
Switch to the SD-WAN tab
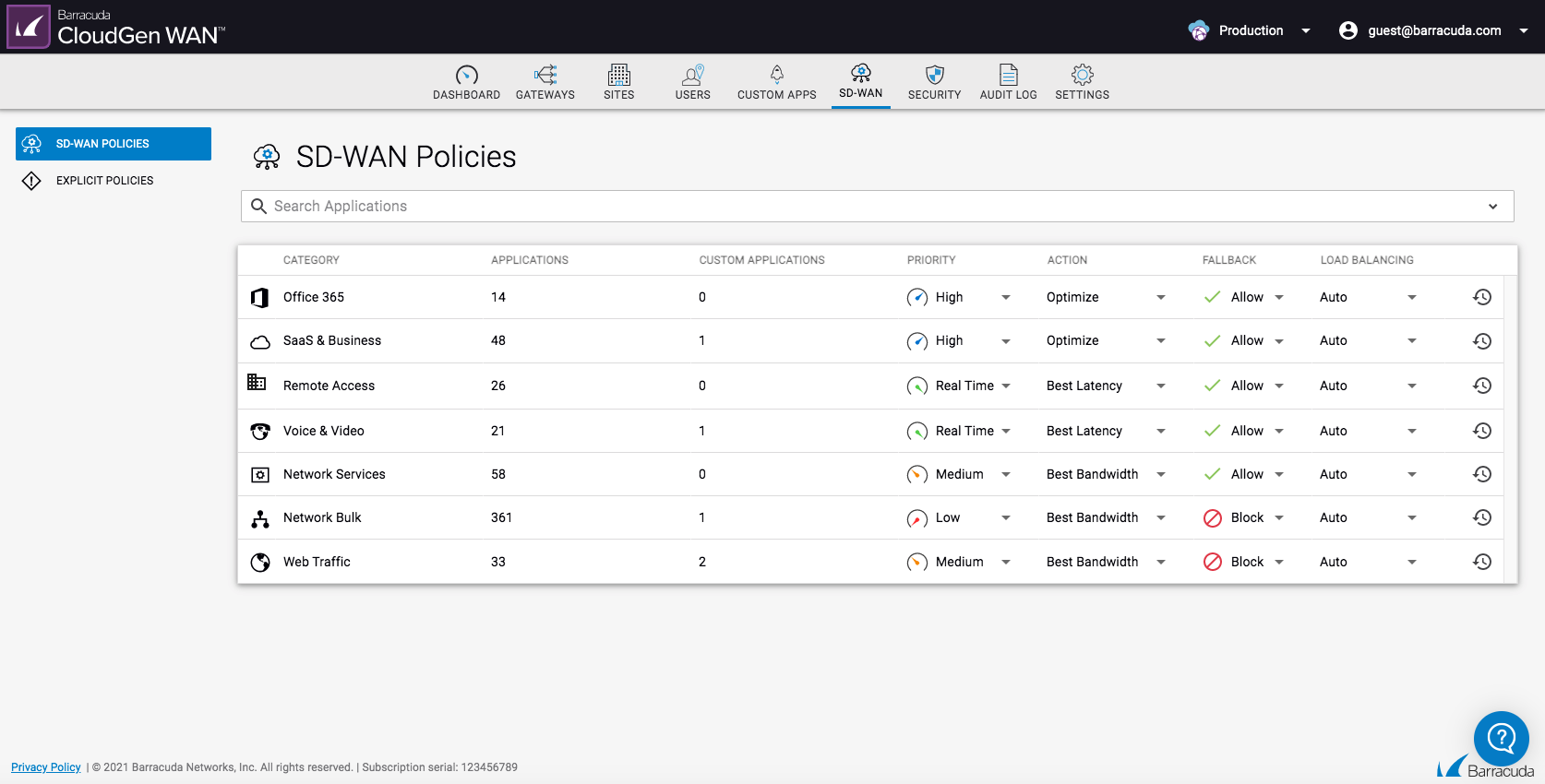(x=861, y=82)
